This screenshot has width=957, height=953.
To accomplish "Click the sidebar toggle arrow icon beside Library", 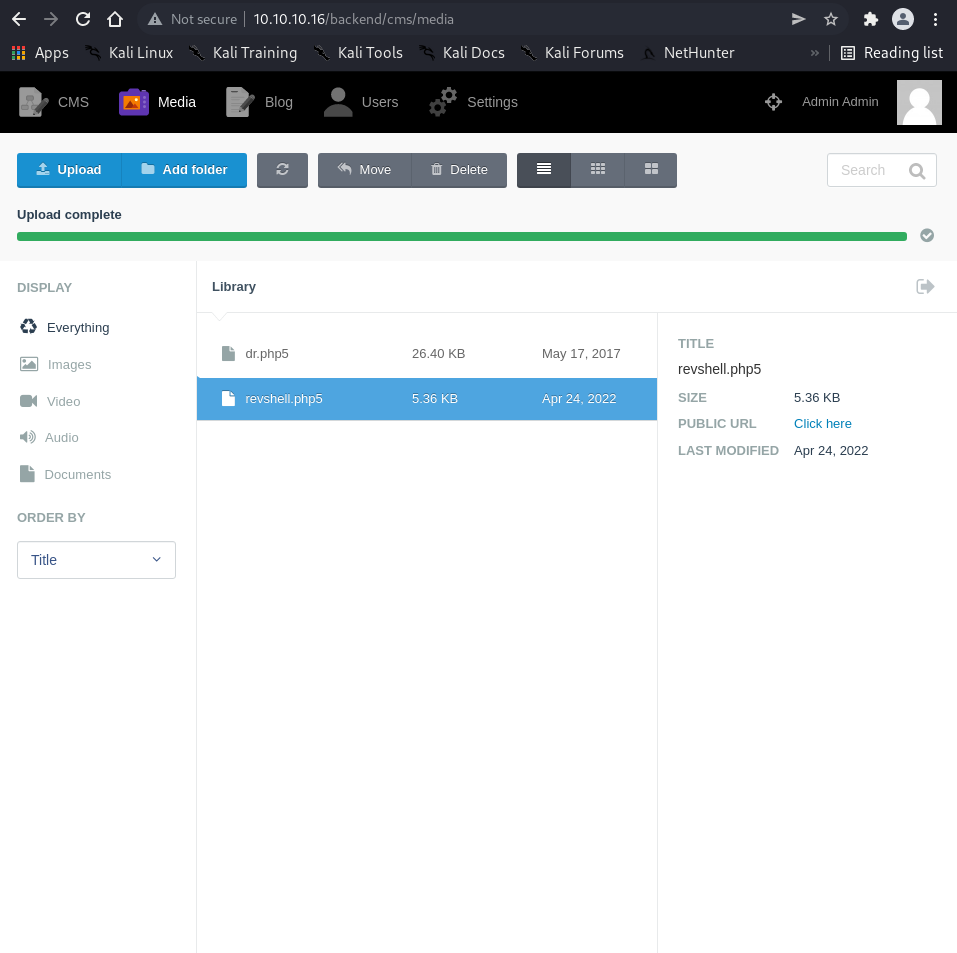I will [x=925, y=287].
